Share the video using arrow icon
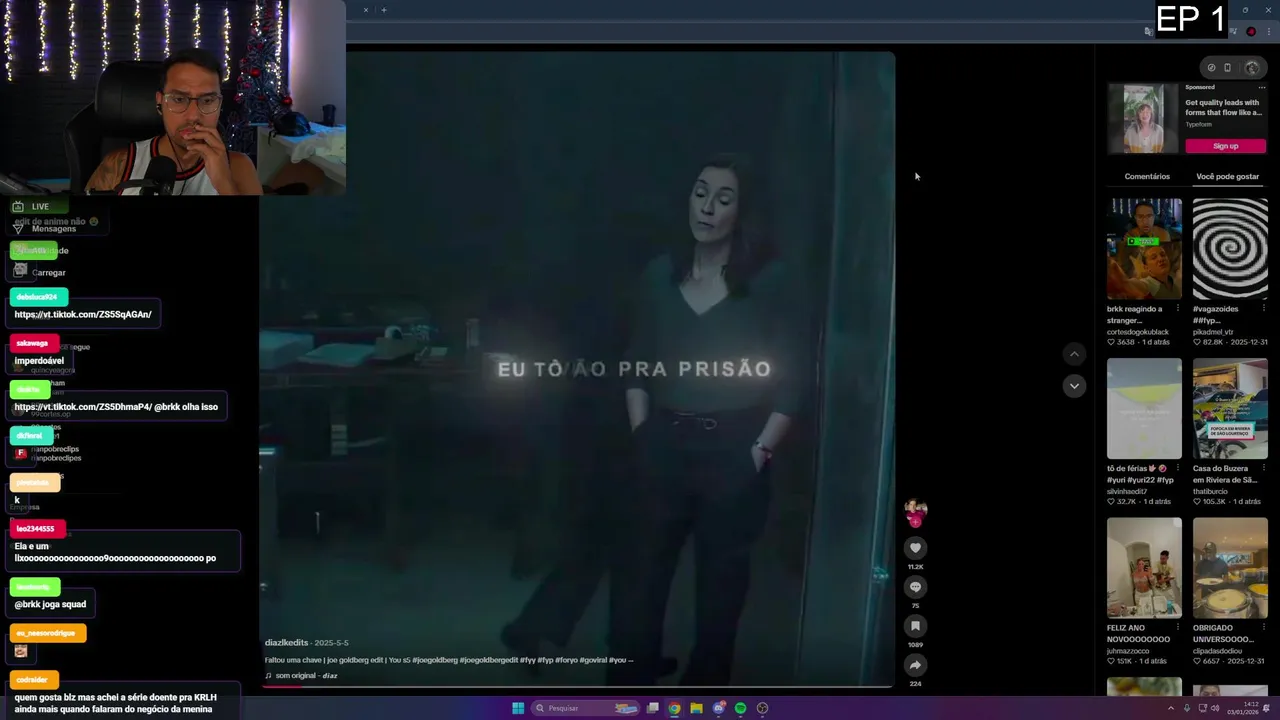 (x=915, y=665)
